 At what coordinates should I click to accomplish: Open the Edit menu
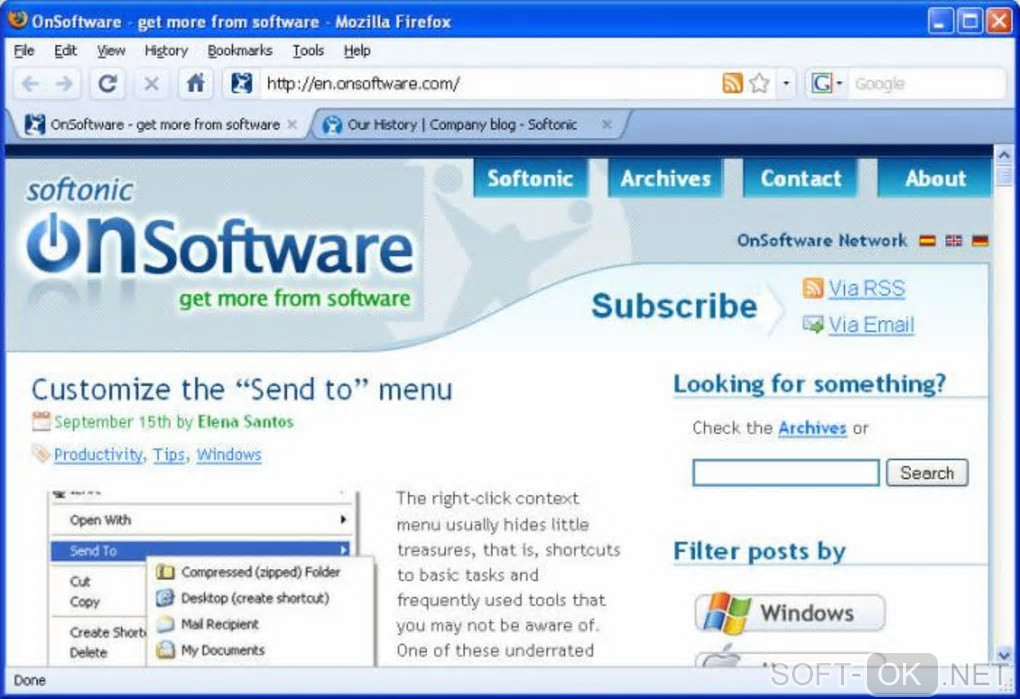coord(65,51)
